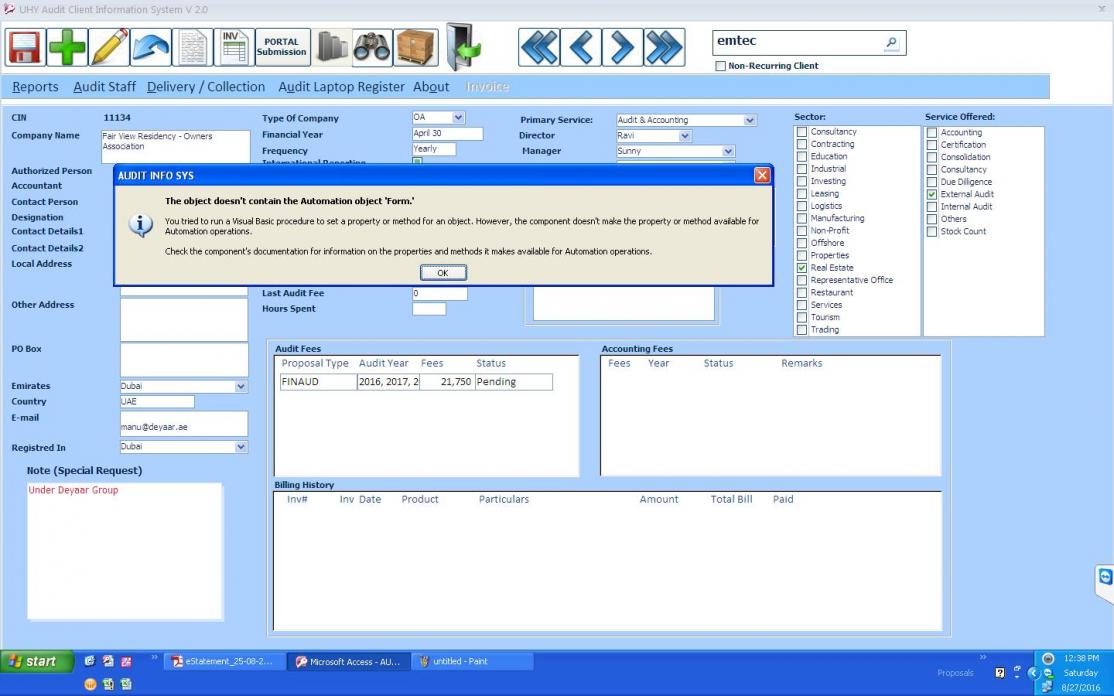
Task: Click the system tray help question icon
Action: pyautogui.click(x=1000, y=673)
